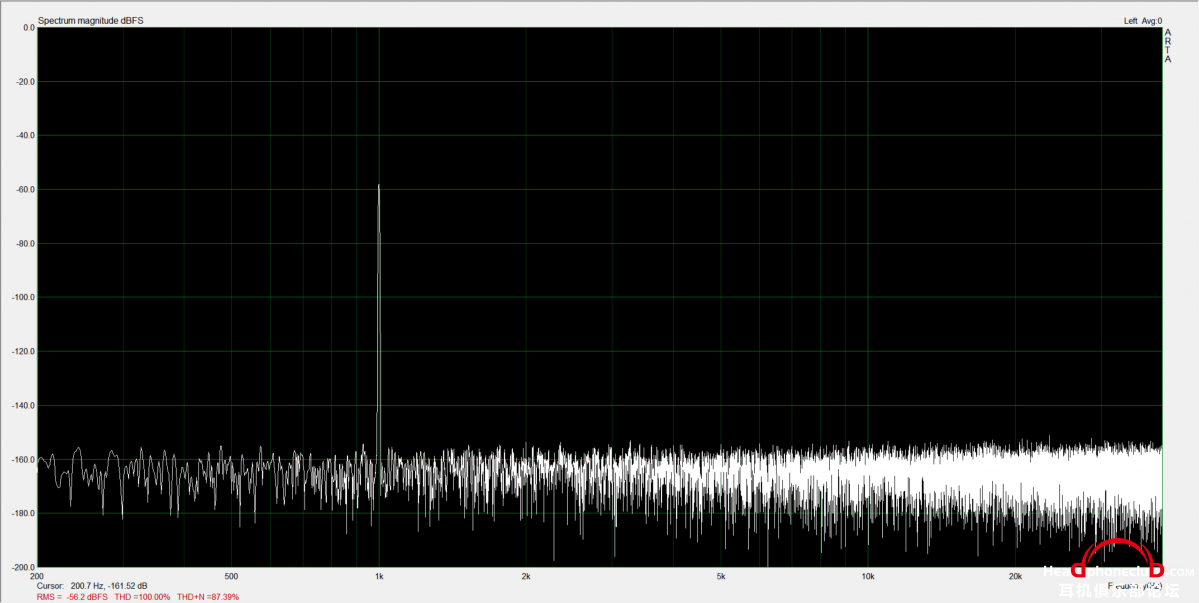
Task: Click the -60.0 y-axis label
Action: 27,190
